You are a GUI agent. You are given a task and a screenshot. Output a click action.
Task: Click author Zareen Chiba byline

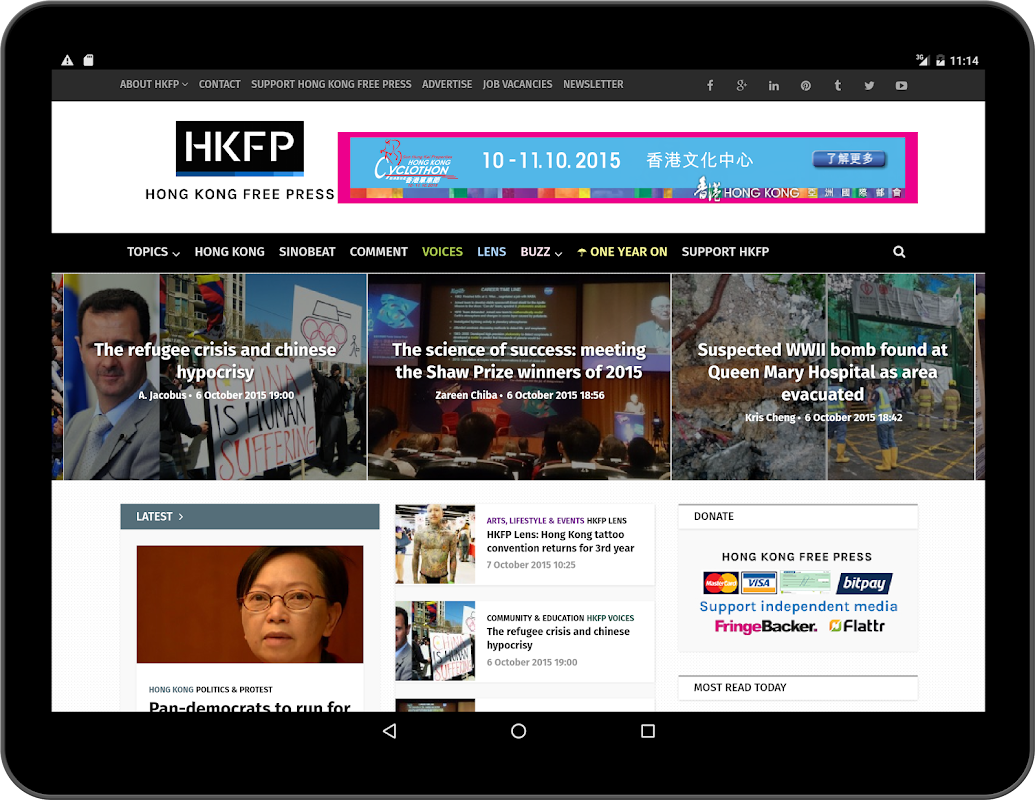[466, 395]
